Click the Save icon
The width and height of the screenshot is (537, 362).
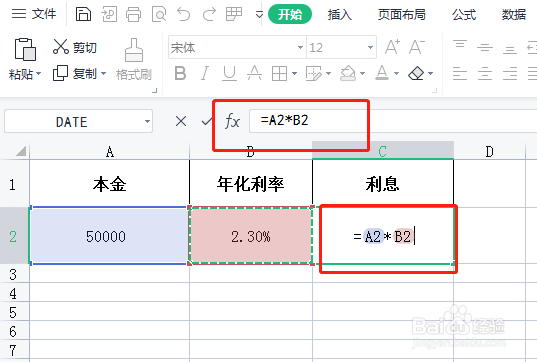[x=83, y=14]
